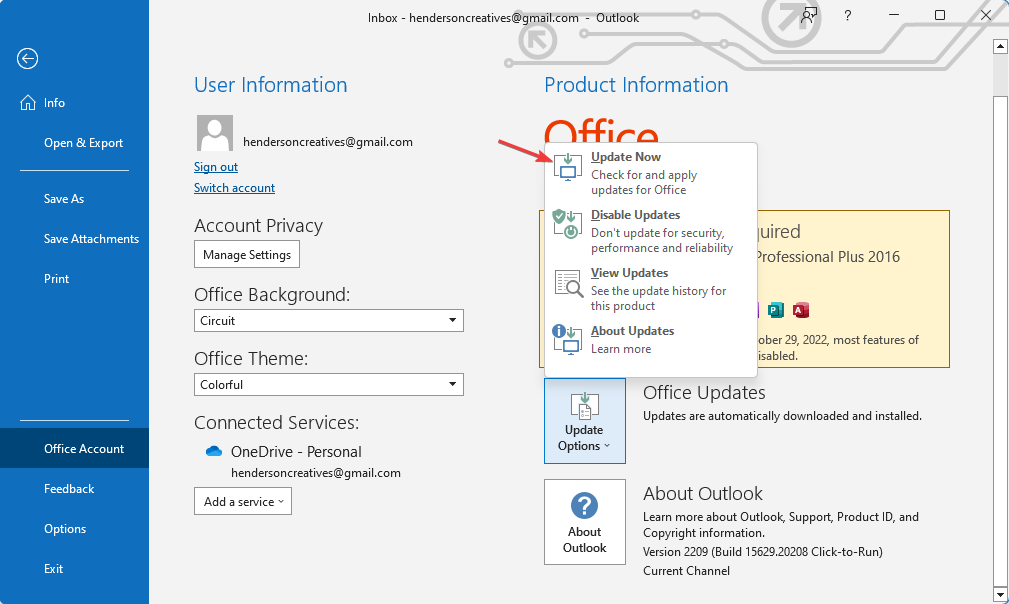Click the Disable Updates shield icon

pyautogui.click(x=566, y=224)
